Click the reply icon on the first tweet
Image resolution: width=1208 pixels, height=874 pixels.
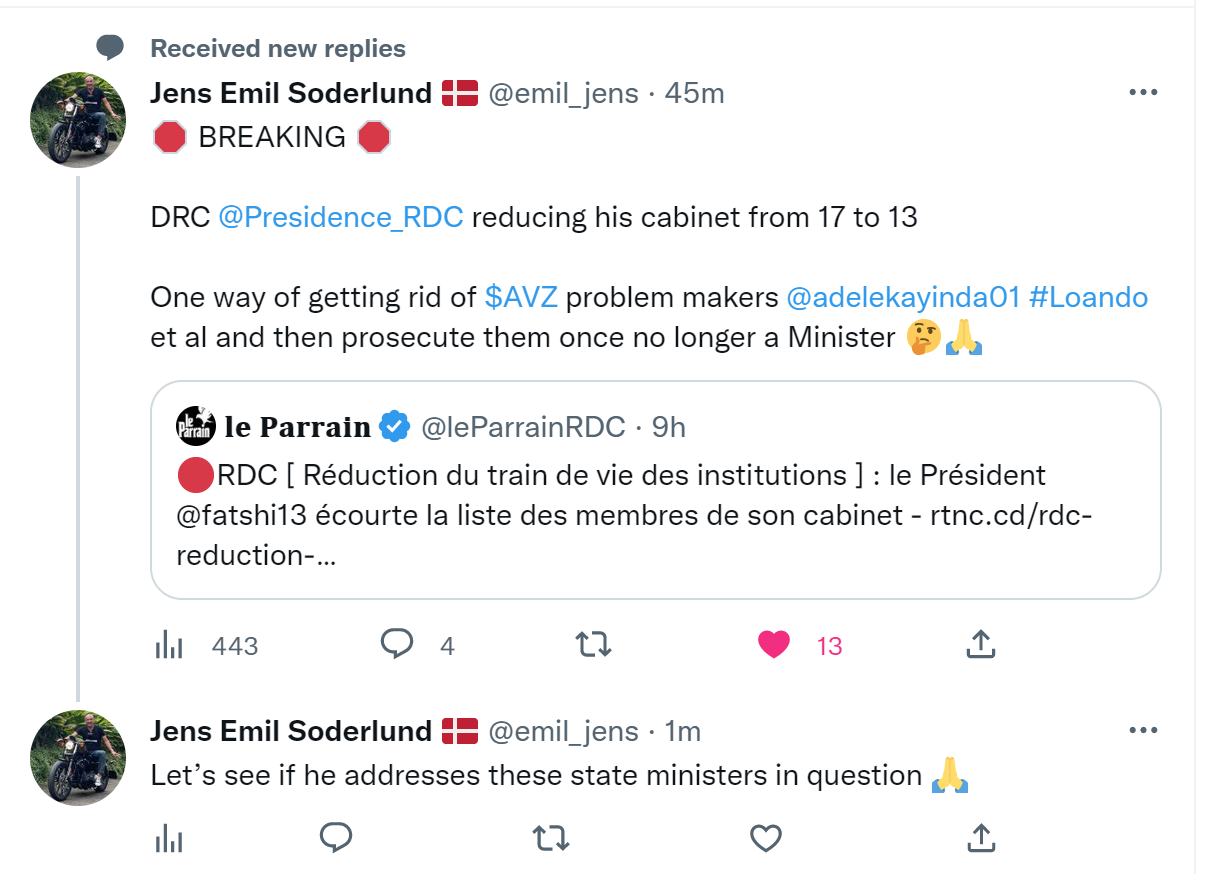tap(397, 645)
